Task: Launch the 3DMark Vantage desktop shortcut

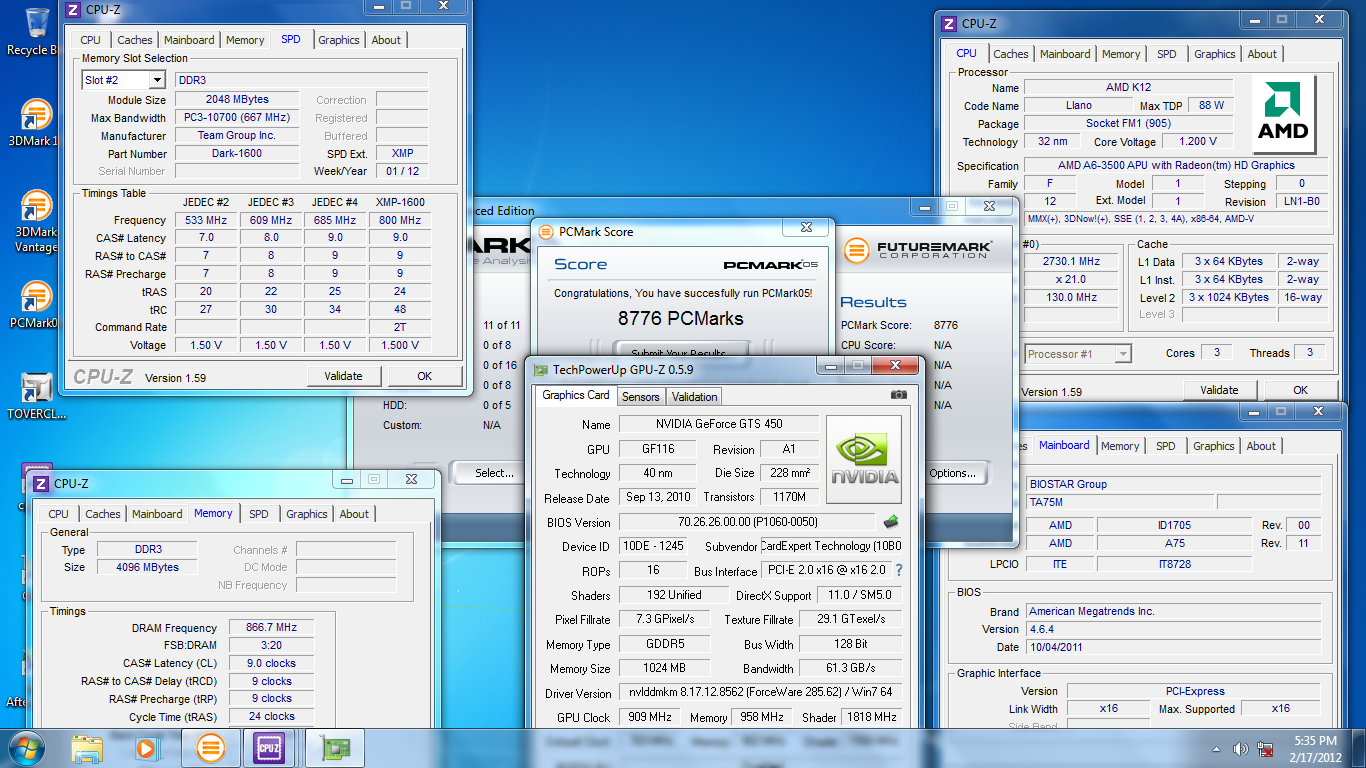Action: (35, 222)
